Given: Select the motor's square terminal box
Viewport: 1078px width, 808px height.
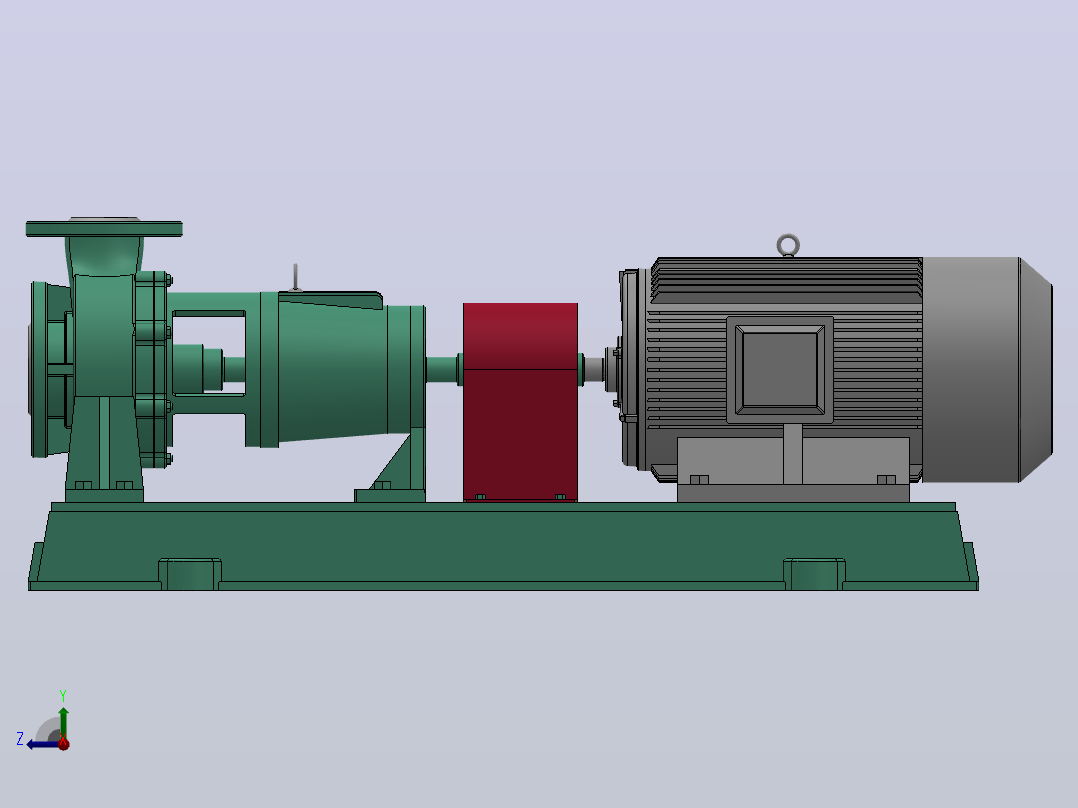Looking at the screenshot, I should (780, 370).
